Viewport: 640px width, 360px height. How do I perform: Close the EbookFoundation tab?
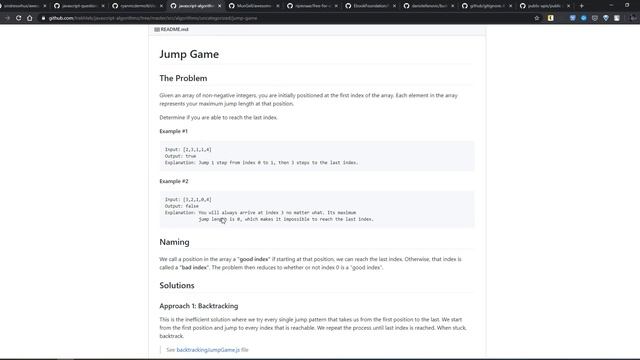[394, 6]
